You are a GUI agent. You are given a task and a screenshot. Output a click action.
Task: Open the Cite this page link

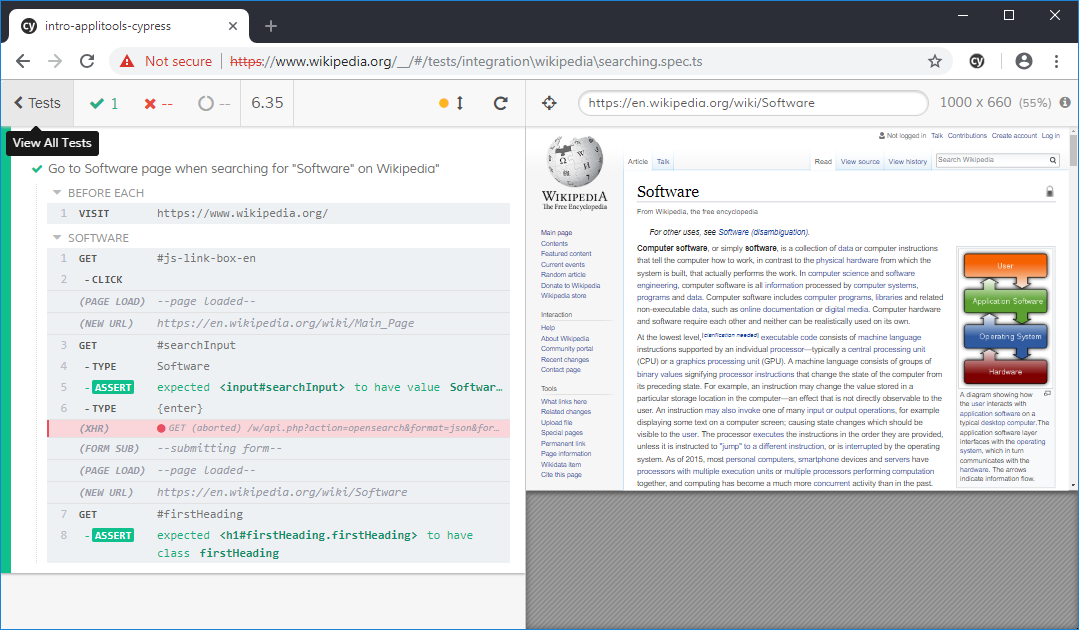(561, 475)
